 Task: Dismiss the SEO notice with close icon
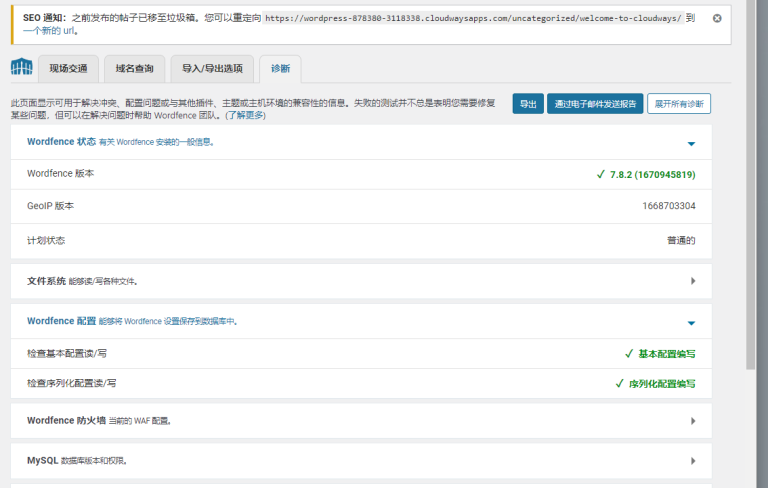point(717,18)
